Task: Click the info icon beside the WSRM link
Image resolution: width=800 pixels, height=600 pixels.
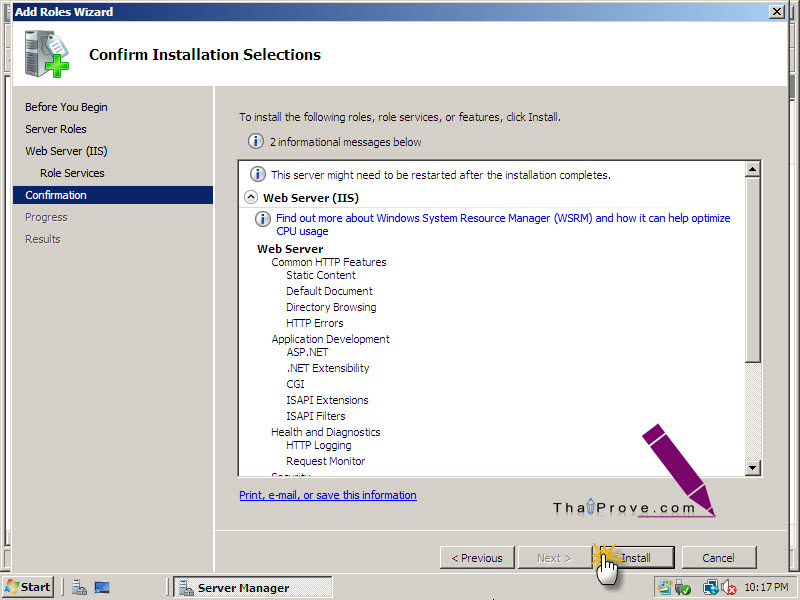Action: point(262,219)
